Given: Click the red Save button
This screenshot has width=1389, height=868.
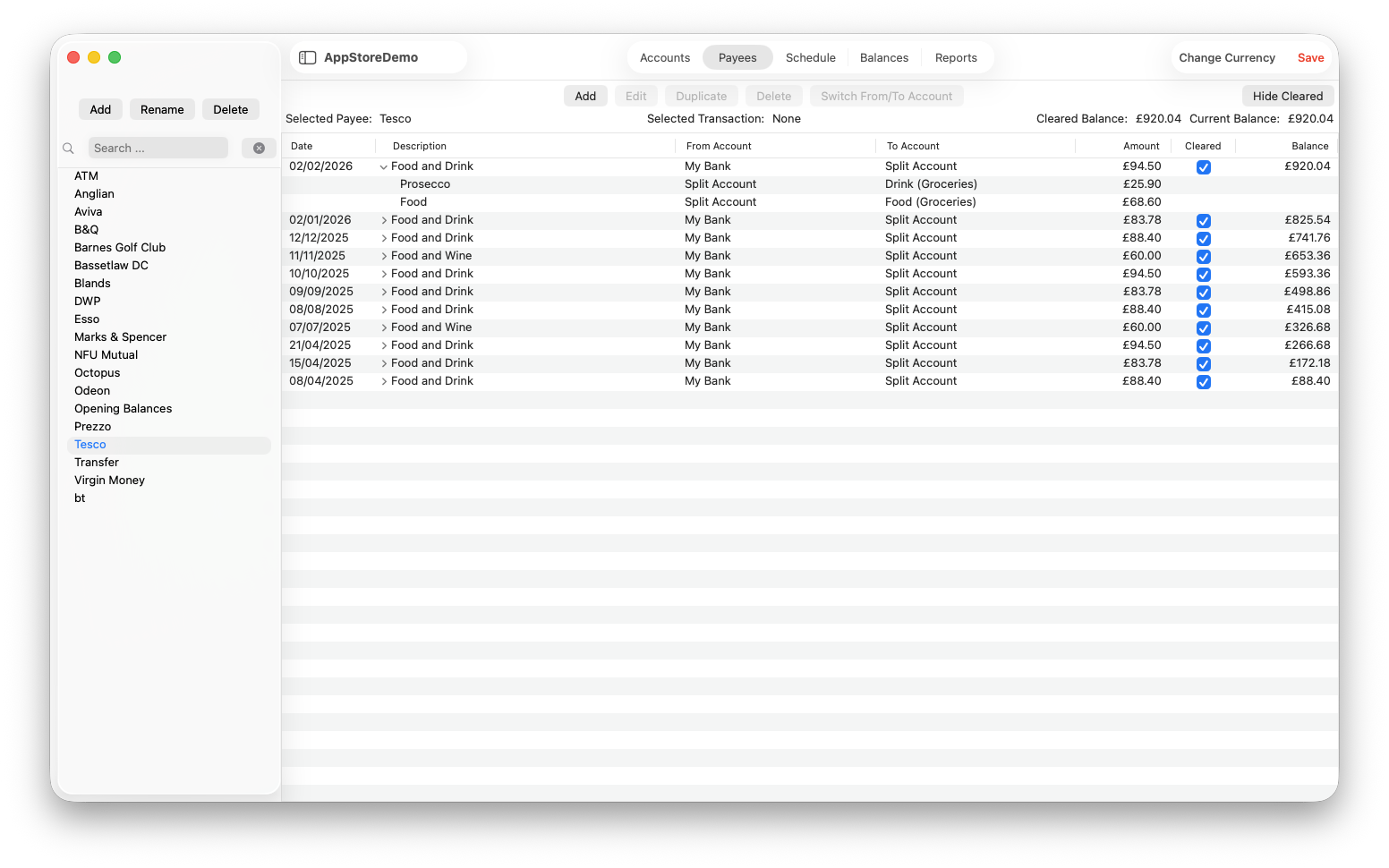Looking at the screenshot, I should pos(1310,58).
